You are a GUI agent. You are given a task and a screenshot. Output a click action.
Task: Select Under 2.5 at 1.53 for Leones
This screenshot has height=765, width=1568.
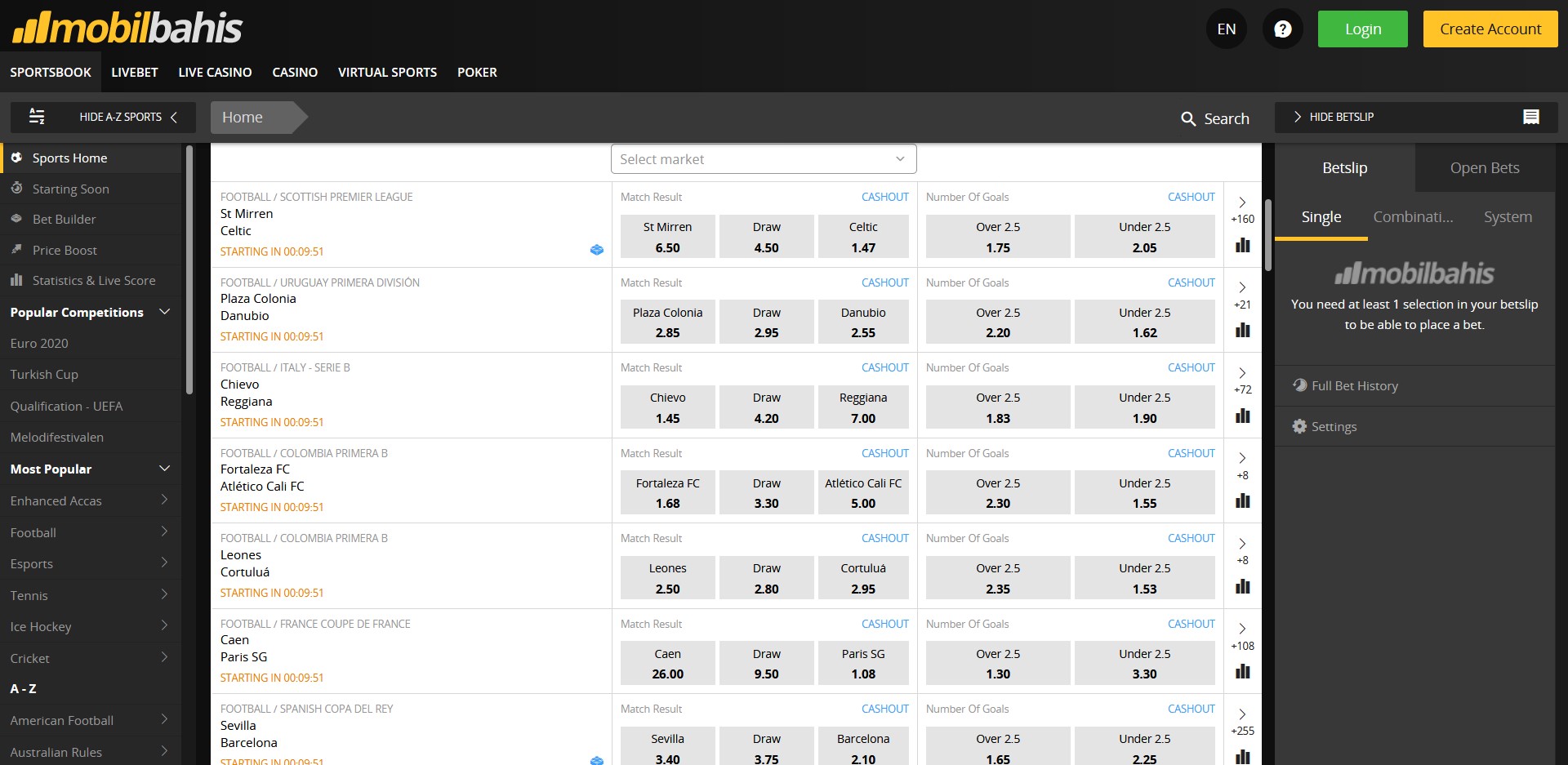click(1144, 578)
